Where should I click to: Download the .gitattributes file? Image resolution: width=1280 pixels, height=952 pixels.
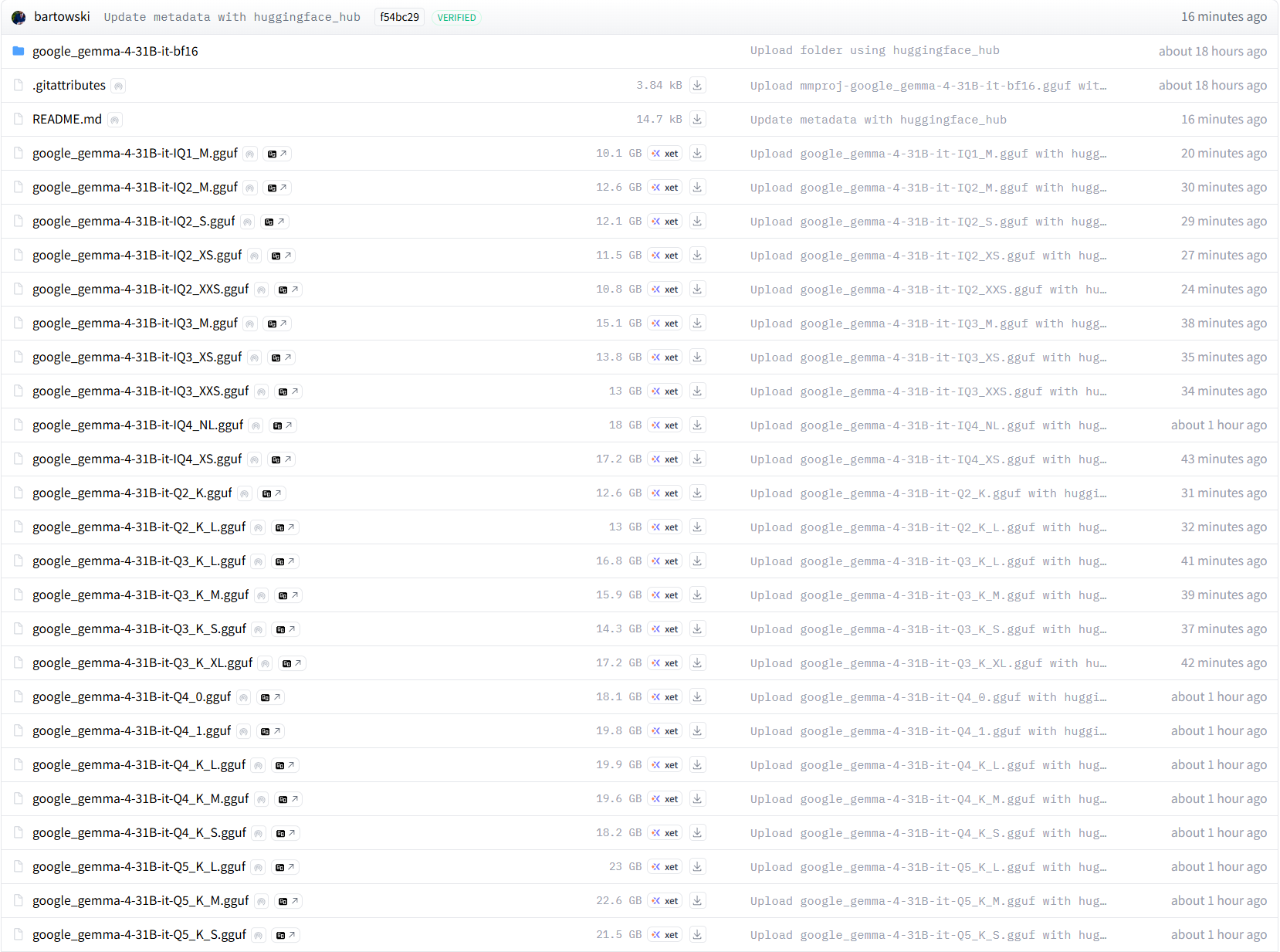click(x=697, y=85)
